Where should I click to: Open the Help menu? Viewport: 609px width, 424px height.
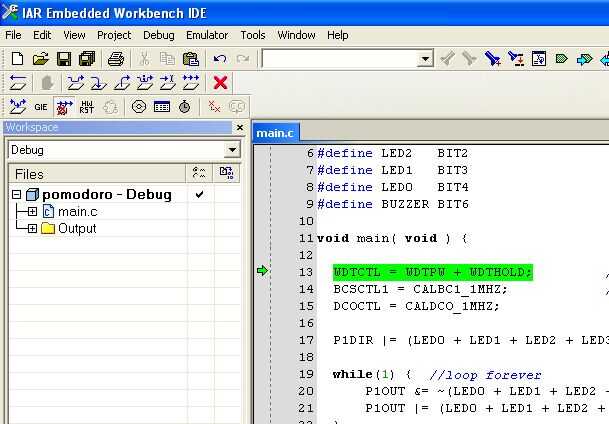coord(338,35)
